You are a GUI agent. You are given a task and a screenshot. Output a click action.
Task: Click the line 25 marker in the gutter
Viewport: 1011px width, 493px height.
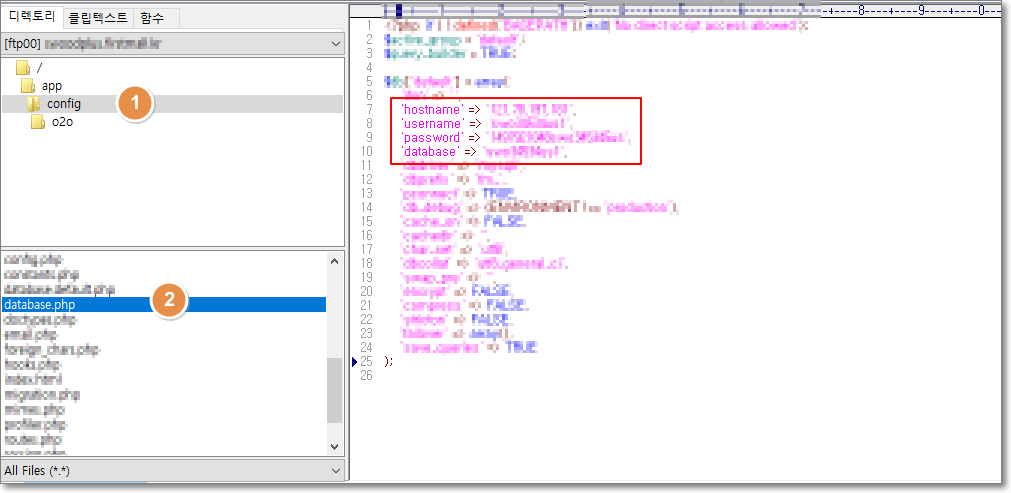tap(357, 361)
